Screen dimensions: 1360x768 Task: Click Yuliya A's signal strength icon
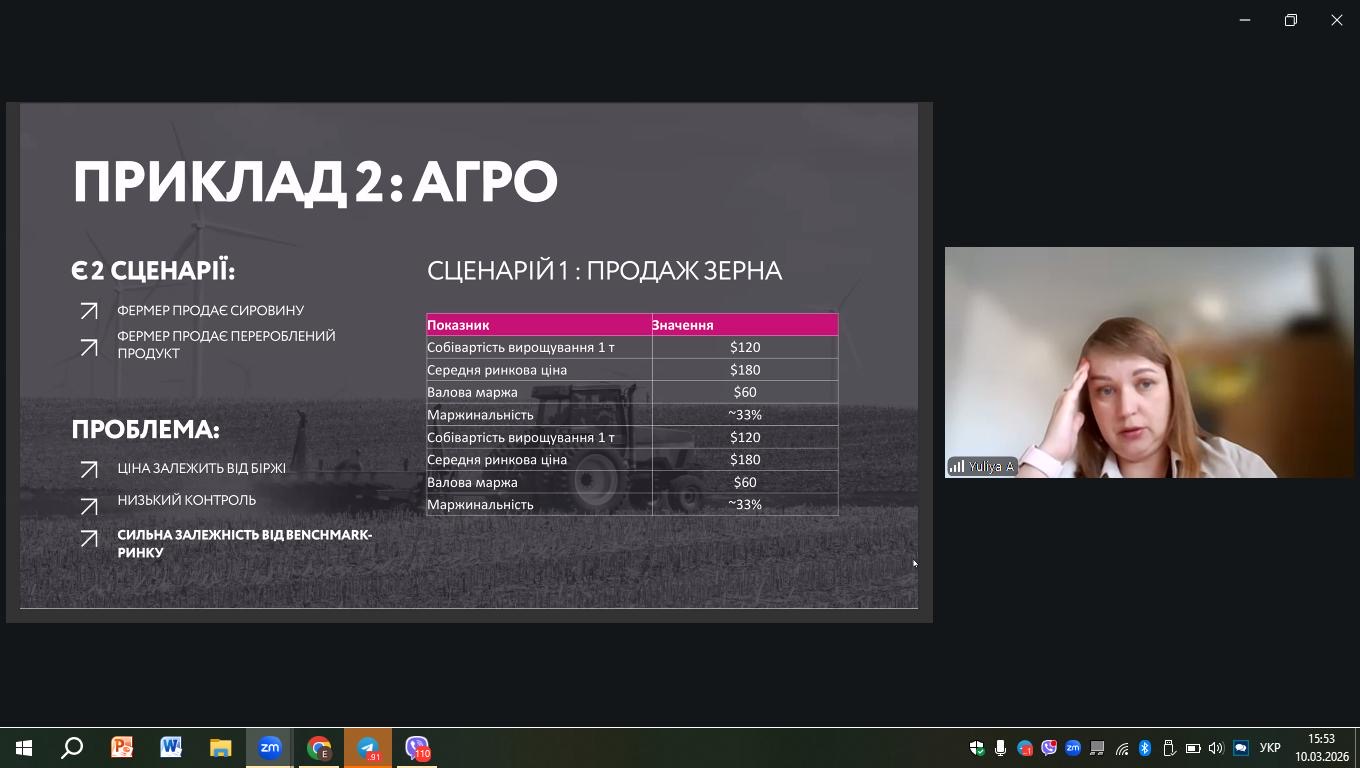pos(957,467)
